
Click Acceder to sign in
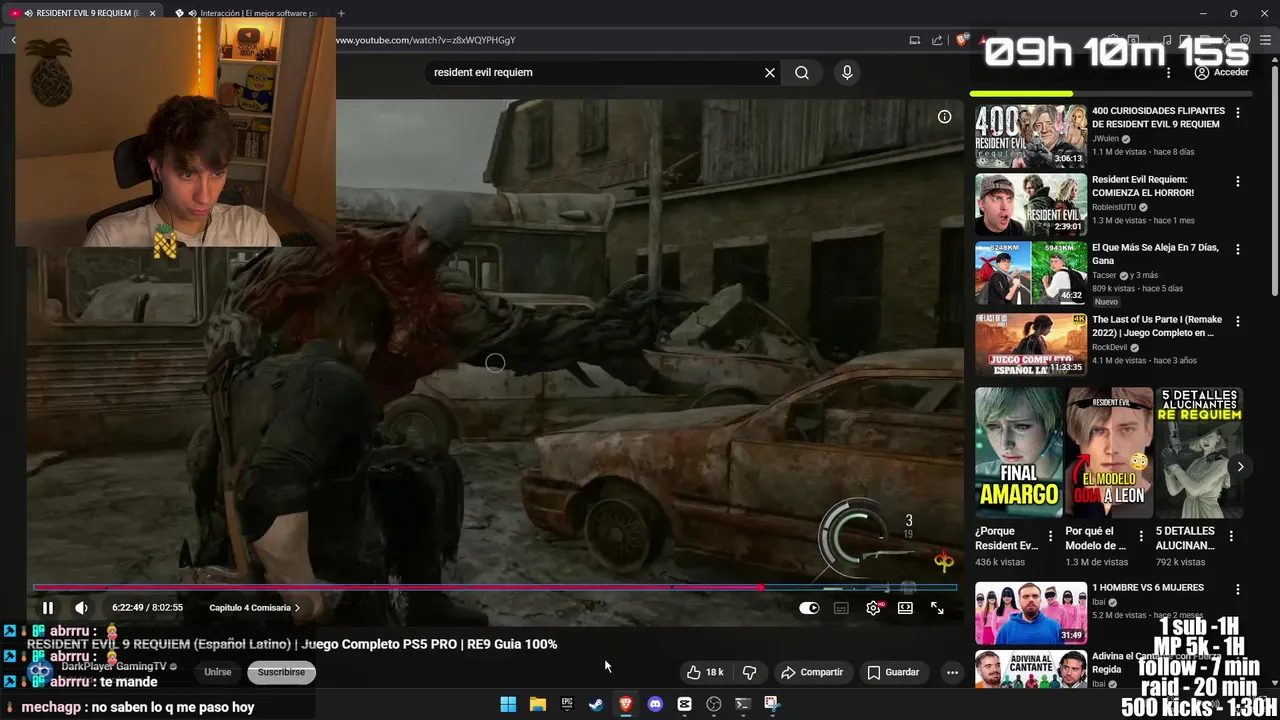(1221, 72)
